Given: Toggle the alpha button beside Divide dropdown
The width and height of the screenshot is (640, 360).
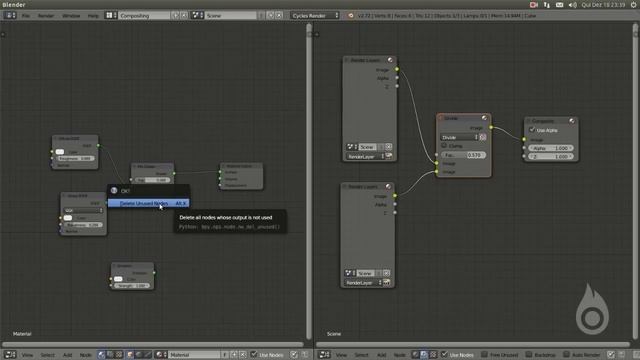Looking at the screenshot, I should point(483,137).
